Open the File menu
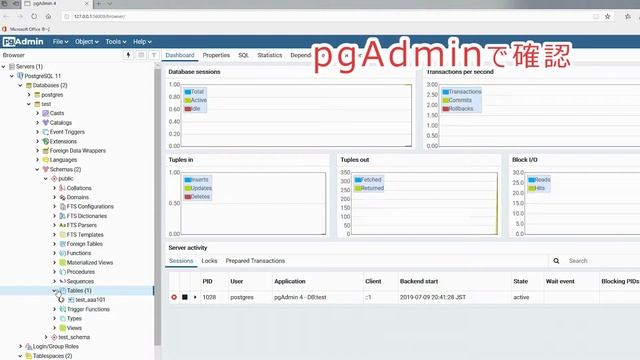The height and width of the screenshot is (360, 640). point(60,42)
